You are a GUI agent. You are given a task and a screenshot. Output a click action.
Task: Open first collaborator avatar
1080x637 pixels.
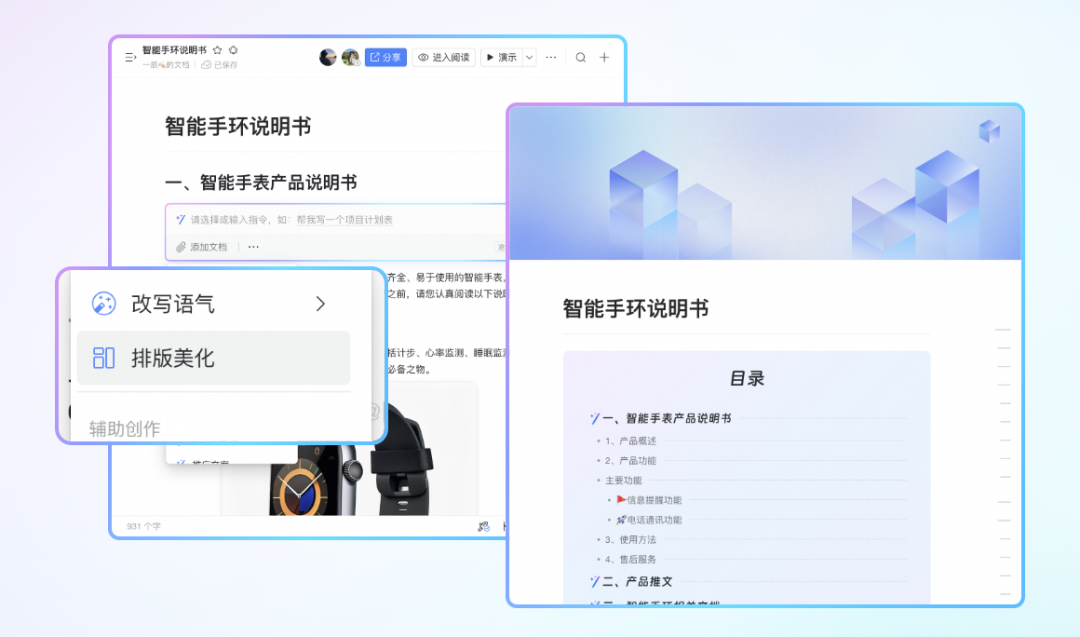[x=328, y=57]
